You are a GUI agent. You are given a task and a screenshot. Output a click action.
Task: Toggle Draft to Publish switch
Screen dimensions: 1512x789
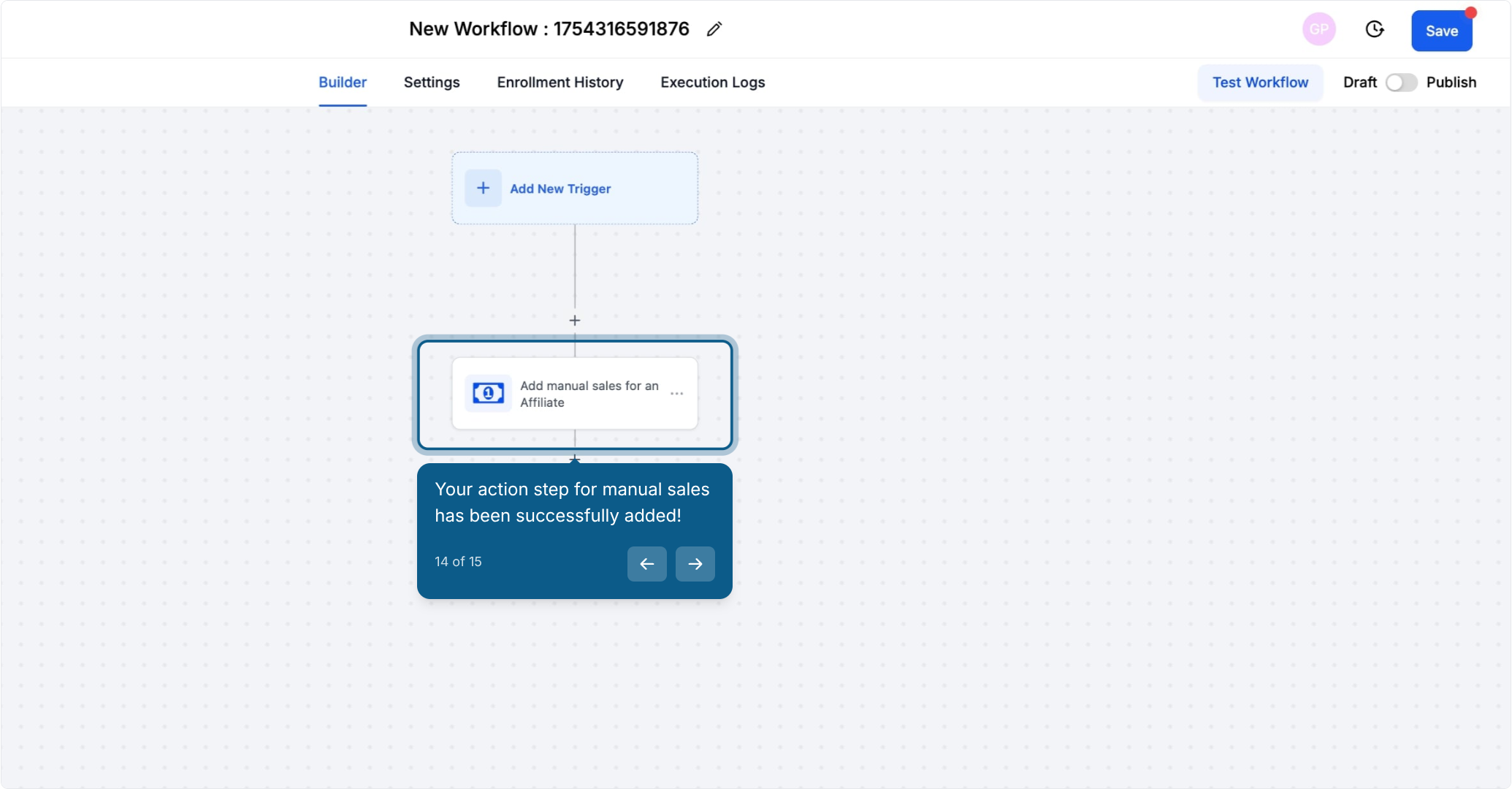pos(1401,83)
